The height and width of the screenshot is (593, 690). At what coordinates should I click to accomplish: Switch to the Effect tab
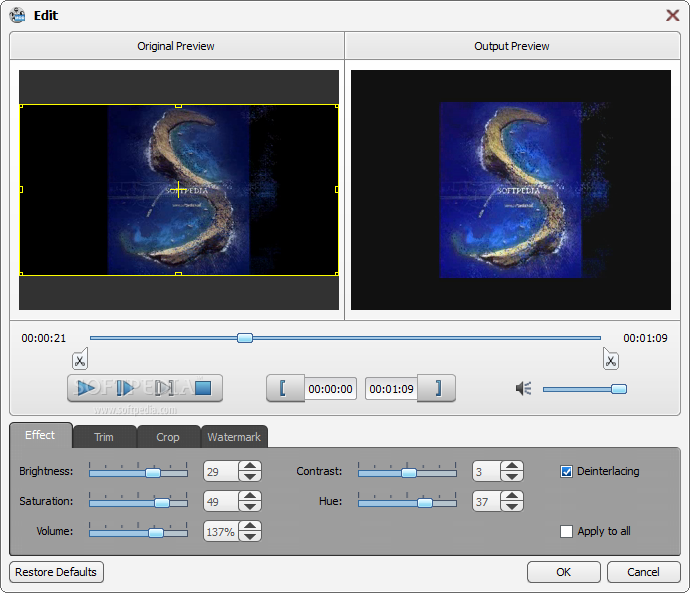(40, 435)
